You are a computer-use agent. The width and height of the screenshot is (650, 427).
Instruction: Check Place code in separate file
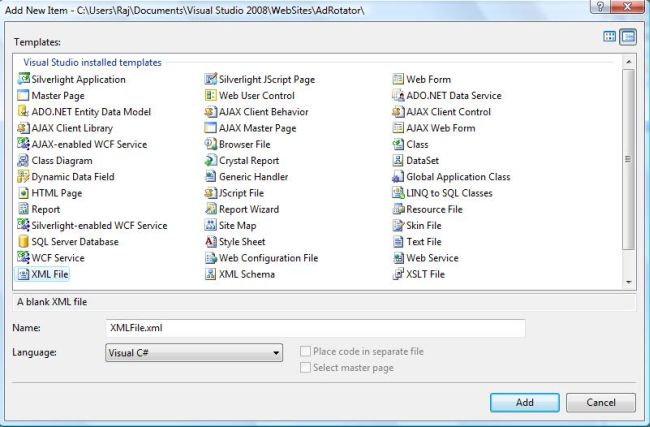tap(305, 351)
